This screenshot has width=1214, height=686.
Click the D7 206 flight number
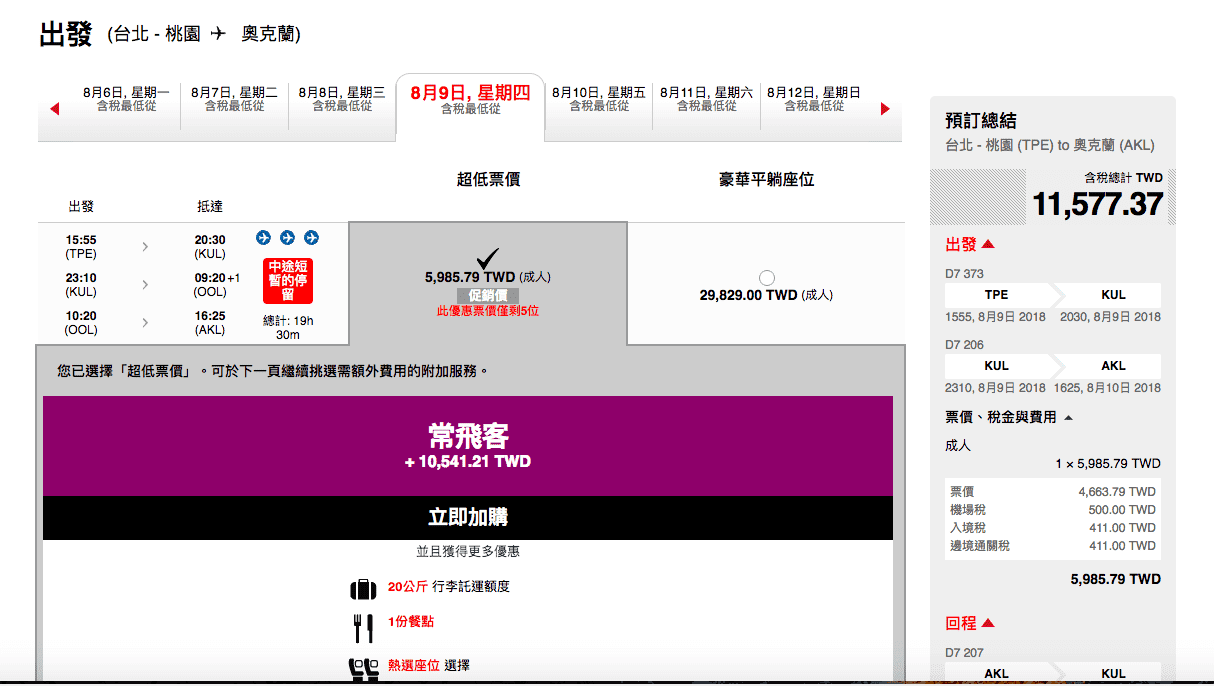(964, 345)
